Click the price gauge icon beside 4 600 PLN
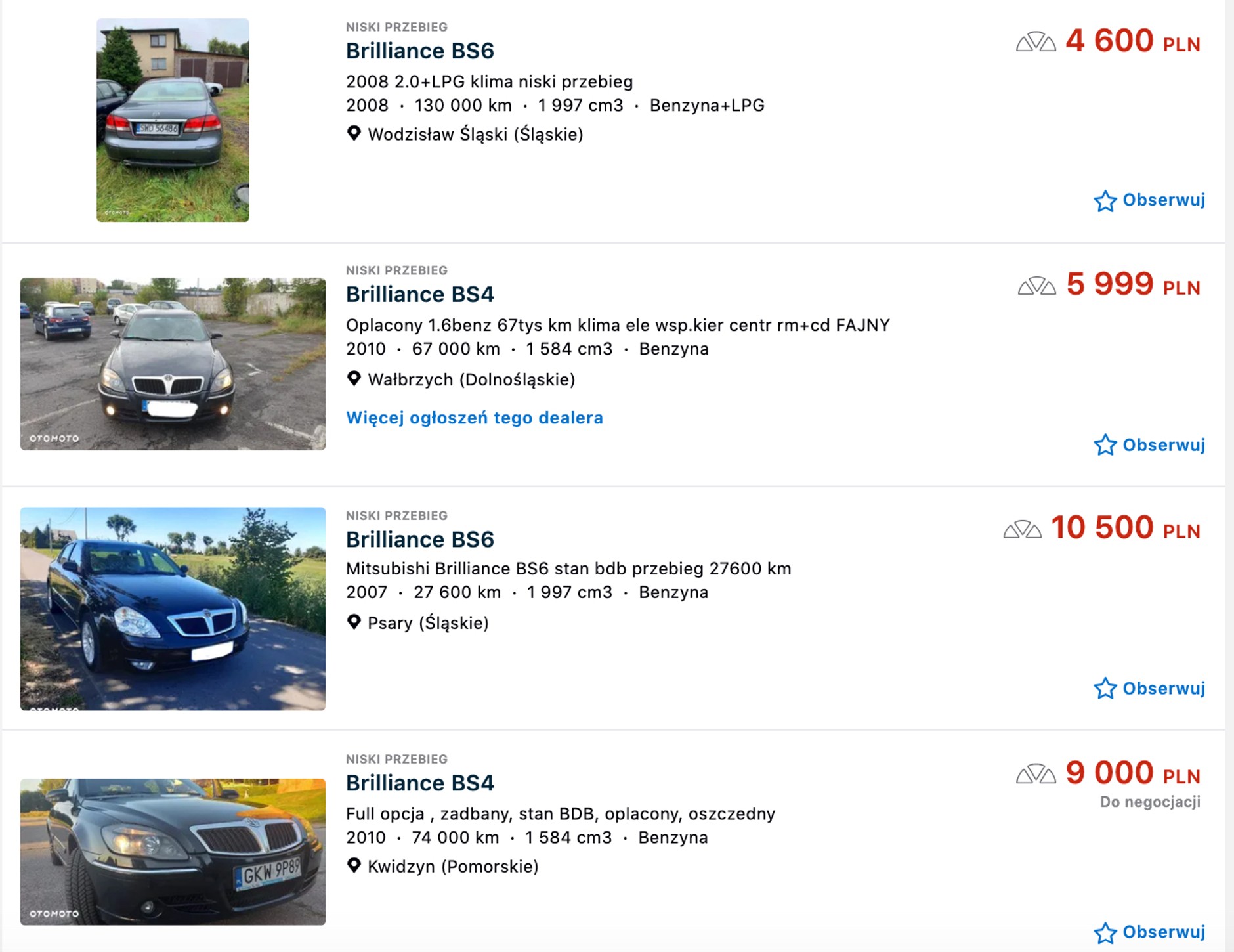1234x952 pixels. coord(1036,42)
